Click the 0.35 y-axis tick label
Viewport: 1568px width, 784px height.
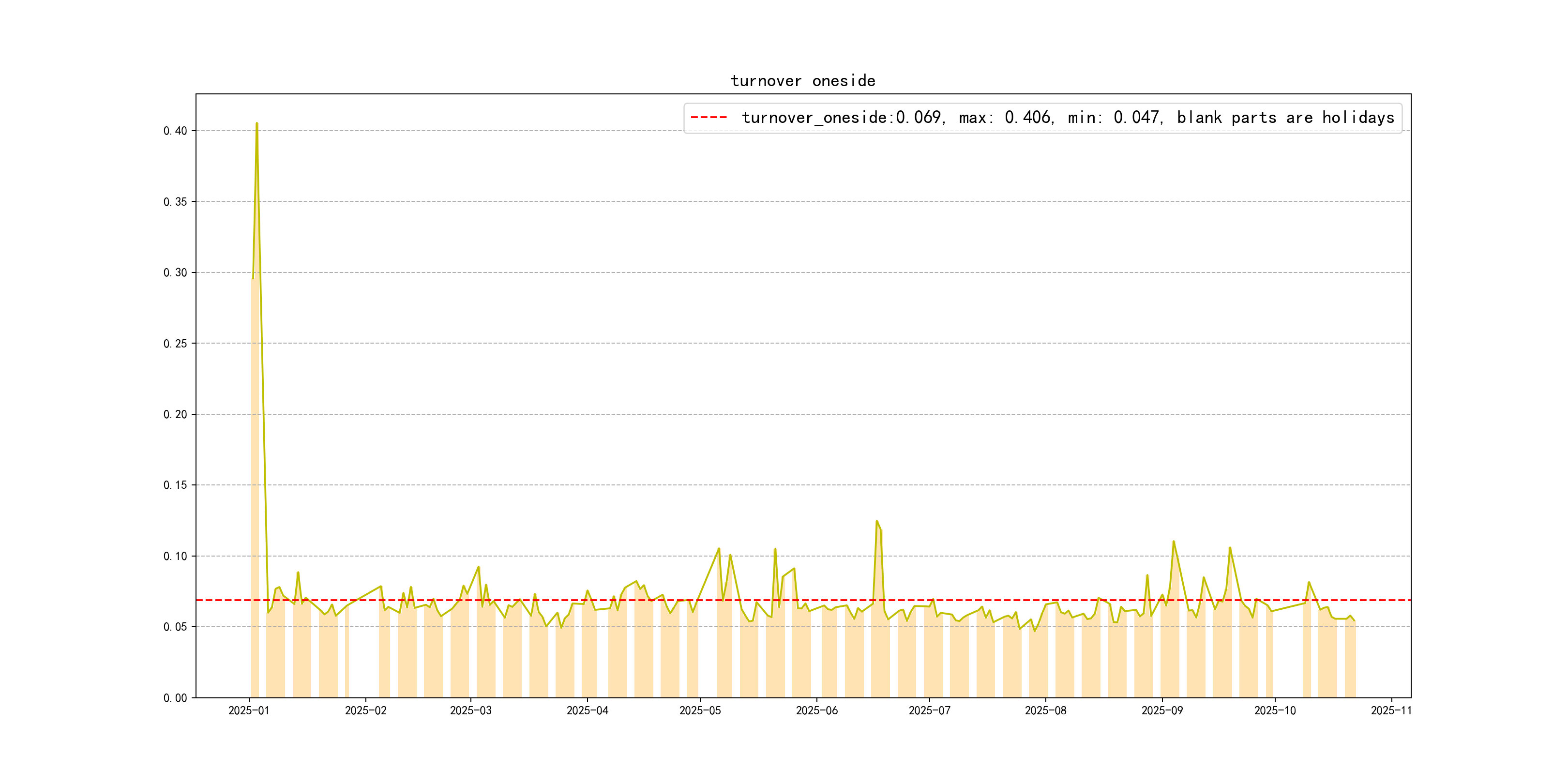(175, 201)
